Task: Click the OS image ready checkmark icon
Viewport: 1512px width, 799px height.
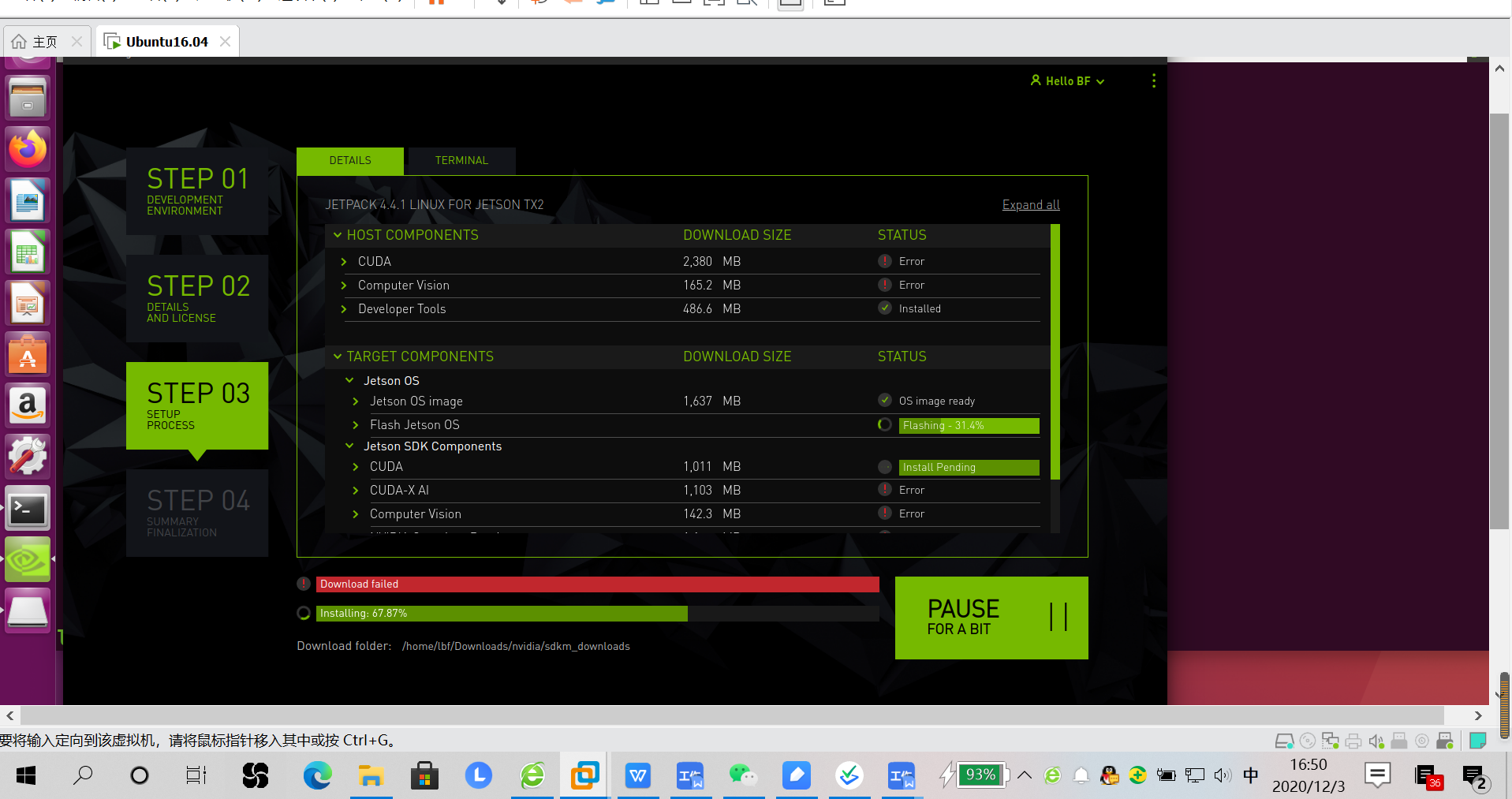Action: pyautogui.click(x=885, y=401)
